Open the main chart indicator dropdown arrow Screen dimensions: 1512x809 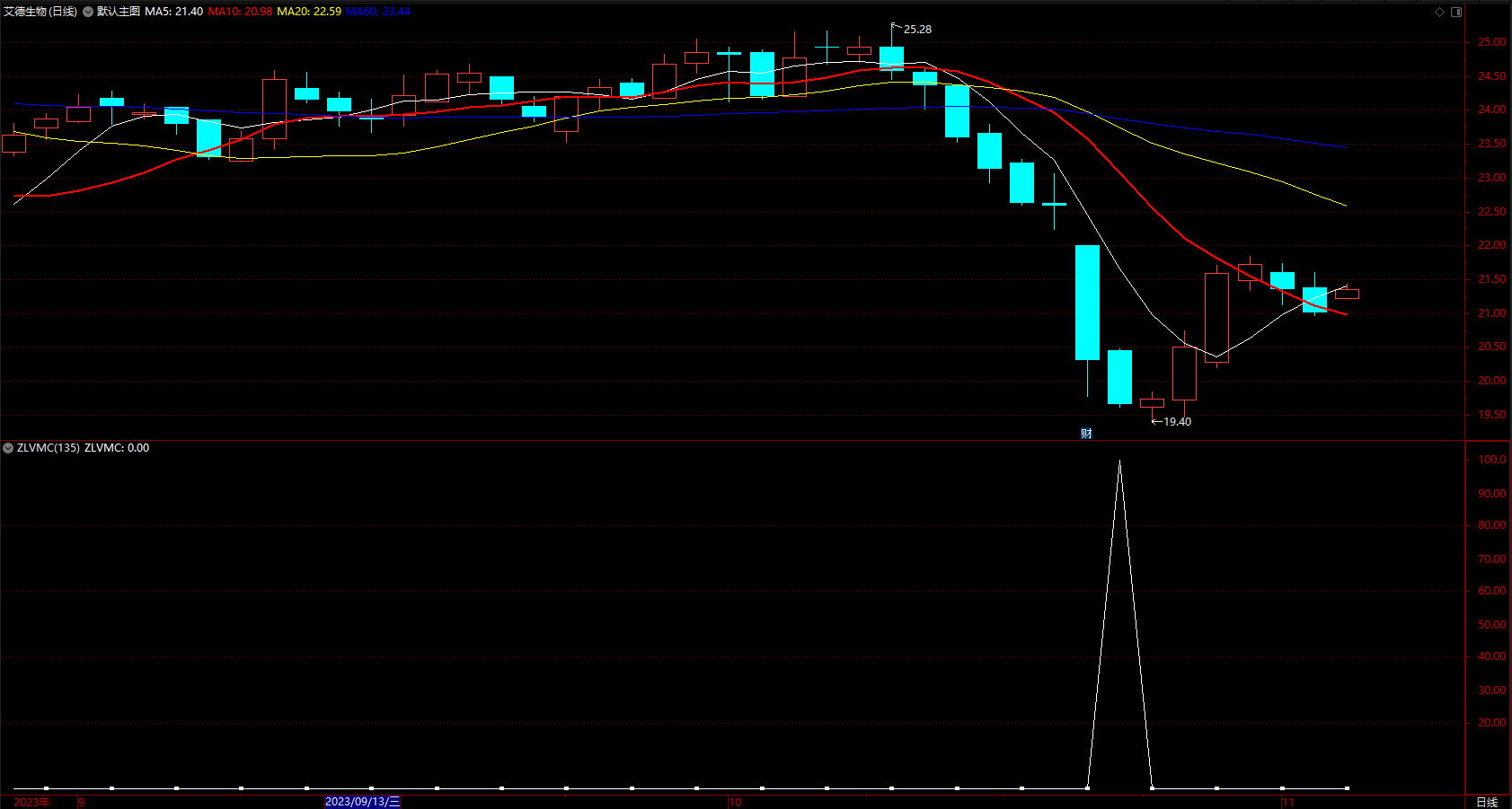click(x=88, y=12)
